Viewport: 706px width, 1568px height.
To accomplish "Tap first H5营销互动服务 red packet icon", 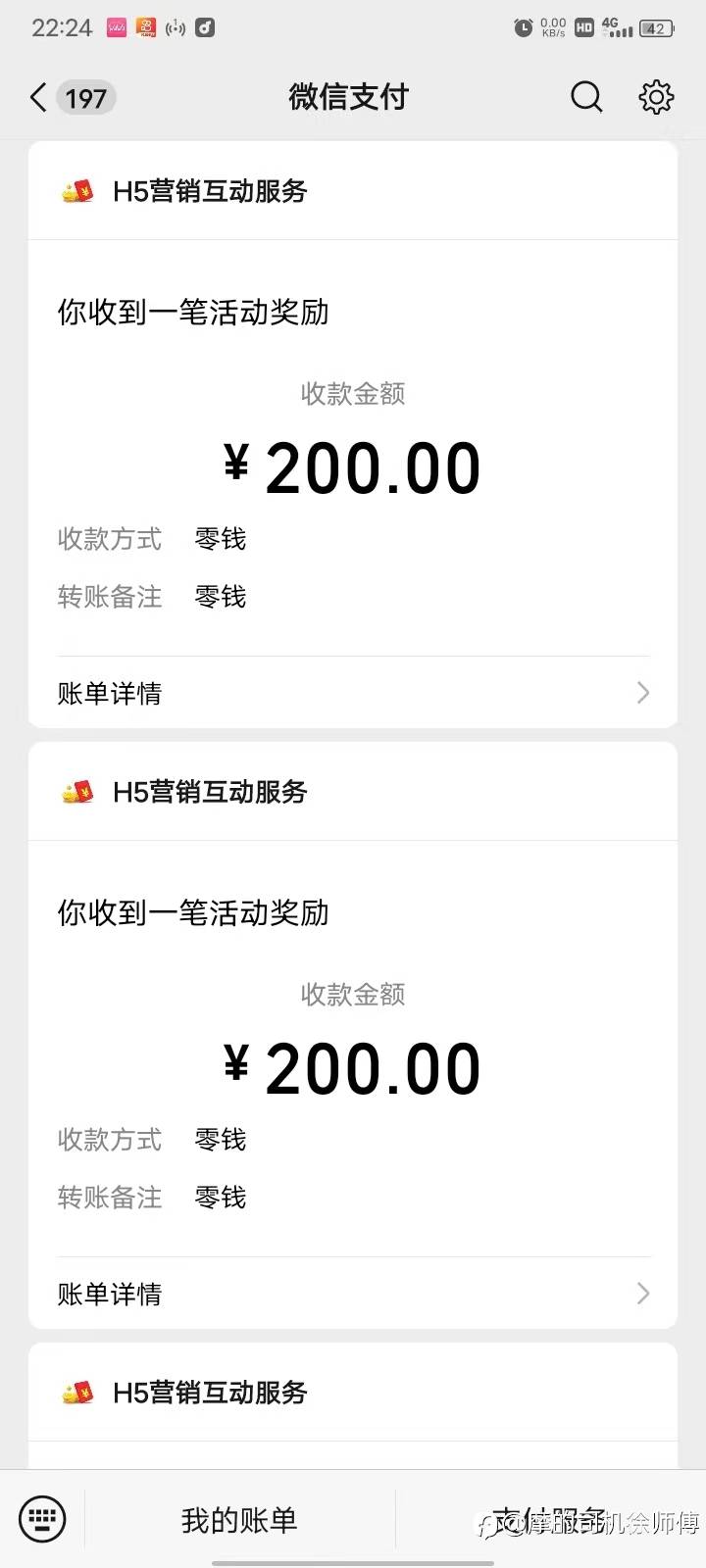I will tap(77, 190).
